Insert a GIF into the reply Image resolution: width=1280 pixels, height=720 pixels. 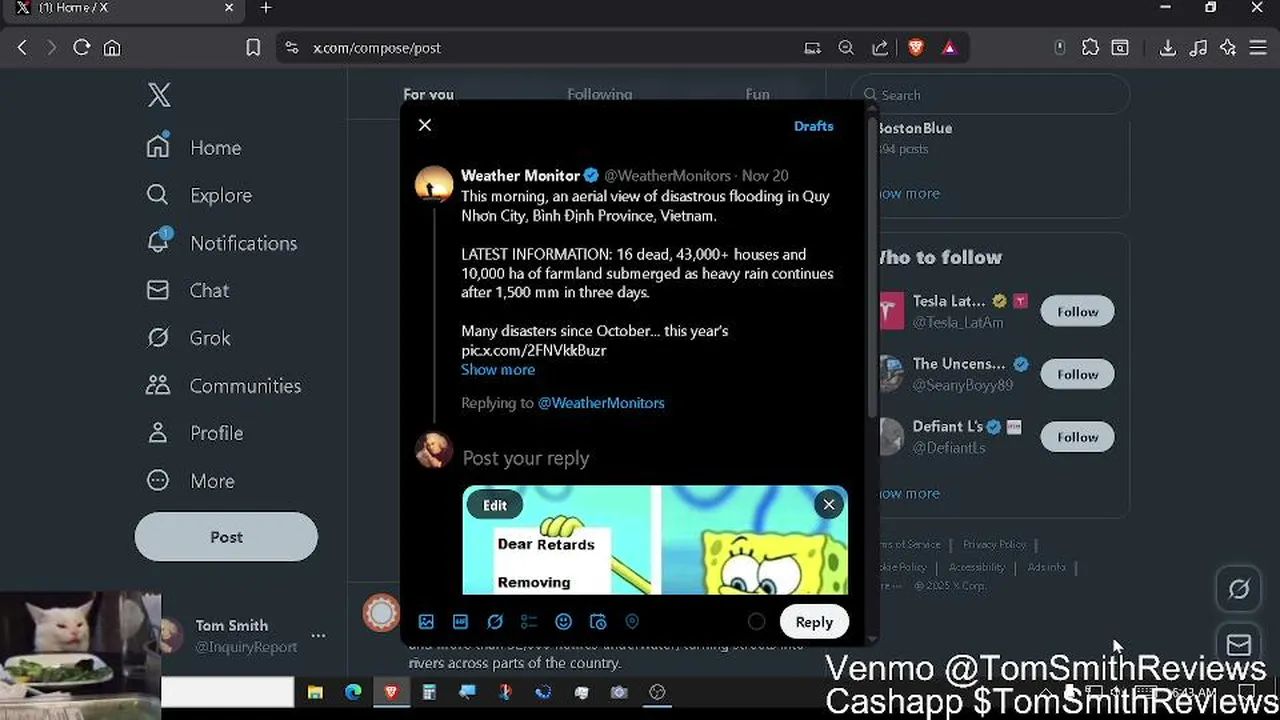coord(460,622)
